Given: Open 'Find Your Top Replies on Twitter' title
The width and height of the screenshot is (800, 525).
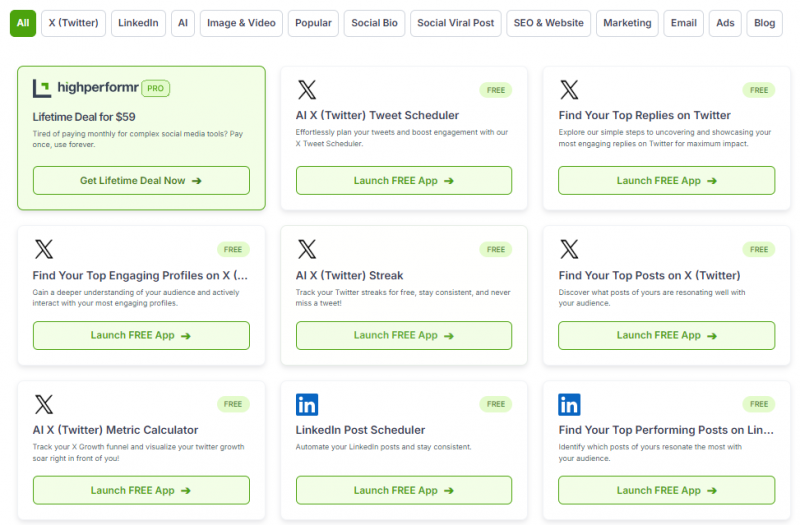Looking at the screenshot, I should pos(644,115).
